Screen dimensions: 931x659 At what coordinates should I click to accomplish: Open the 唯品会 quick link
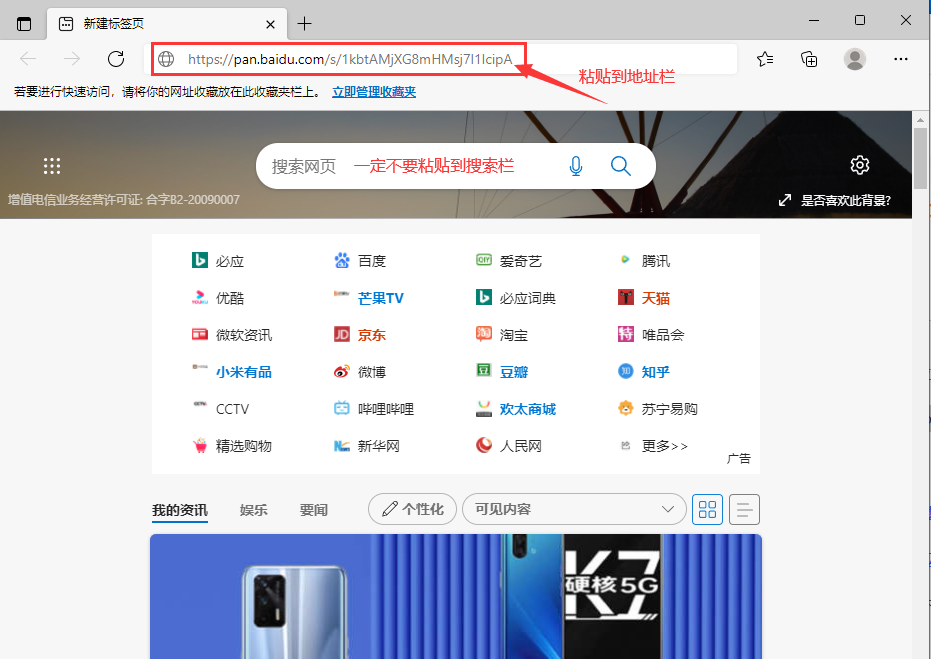(651, 335)
